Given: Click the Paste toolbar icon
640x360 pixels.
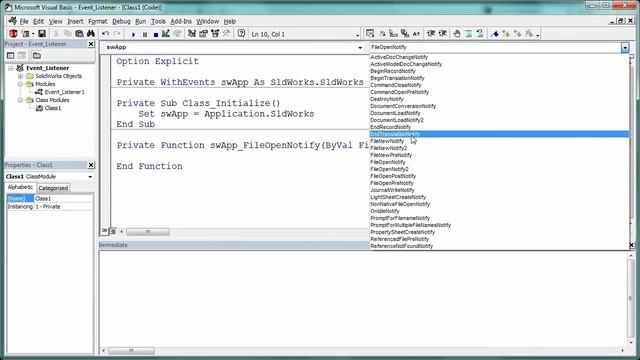Looking at the screenshot, I should pyautogui.click(x=79, y=34).
